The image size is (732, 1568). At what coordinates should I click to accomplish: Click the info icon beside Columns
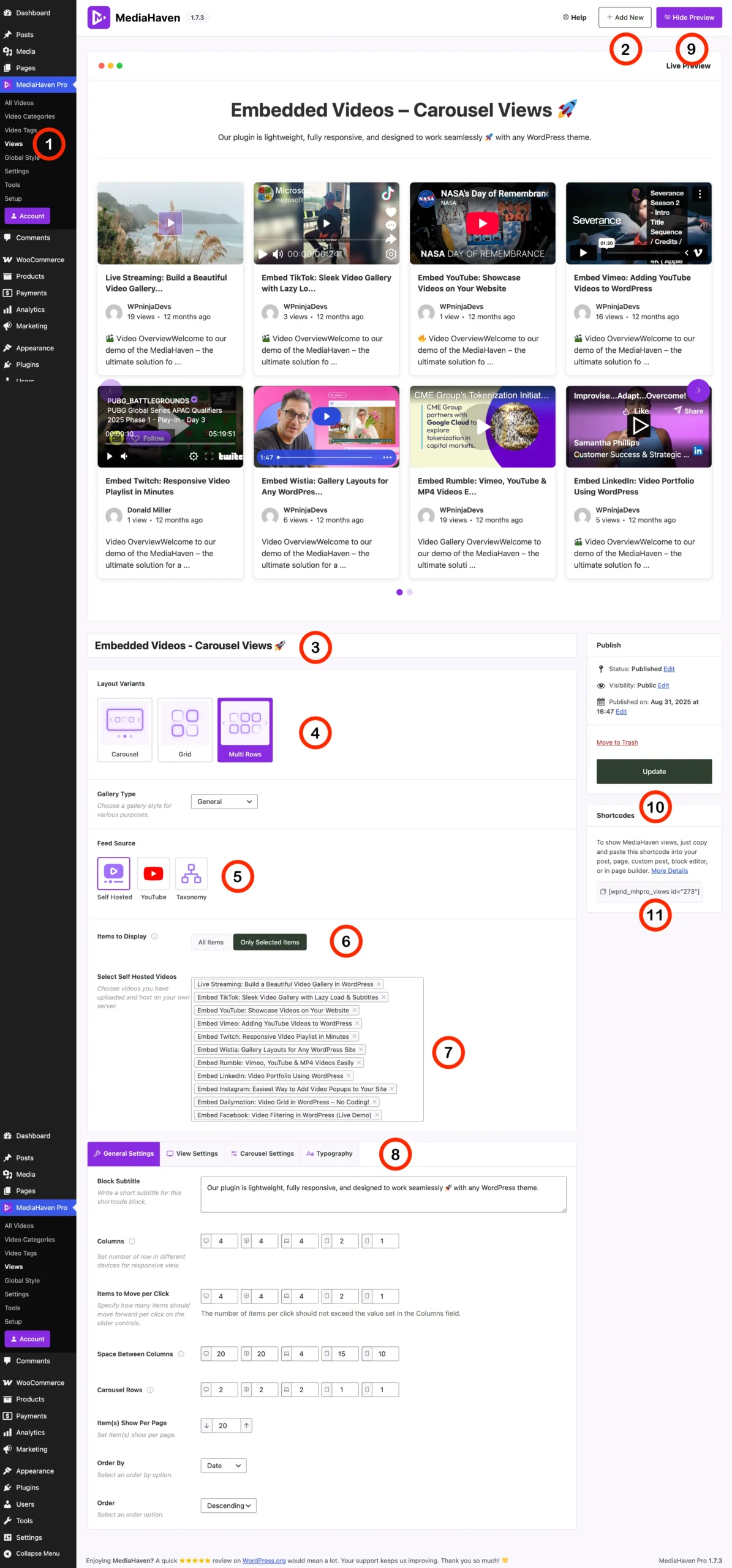(132, 1241)
